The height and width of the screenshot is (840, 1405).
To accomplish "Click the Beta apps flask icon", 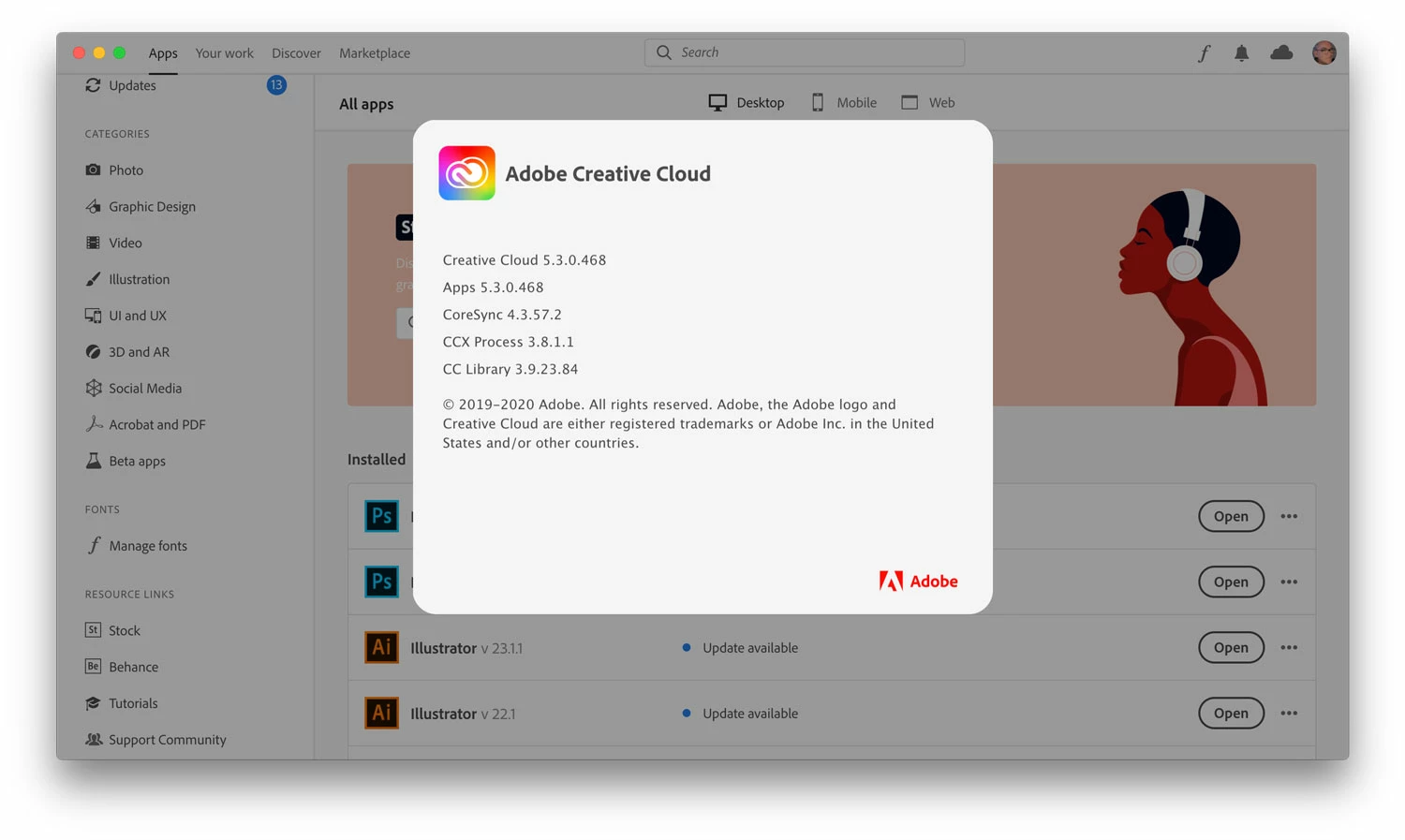I will point(93,461).
